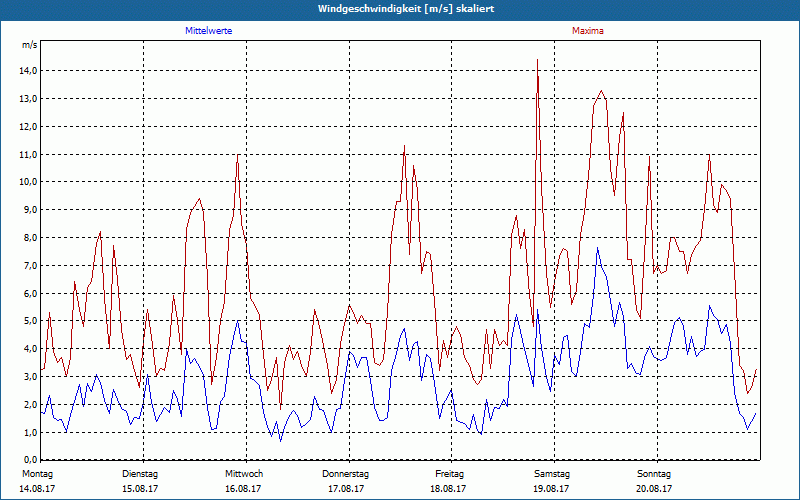
Task: Click the red Maxima peak above 14,0 on Friday
Action: (537, 60)
